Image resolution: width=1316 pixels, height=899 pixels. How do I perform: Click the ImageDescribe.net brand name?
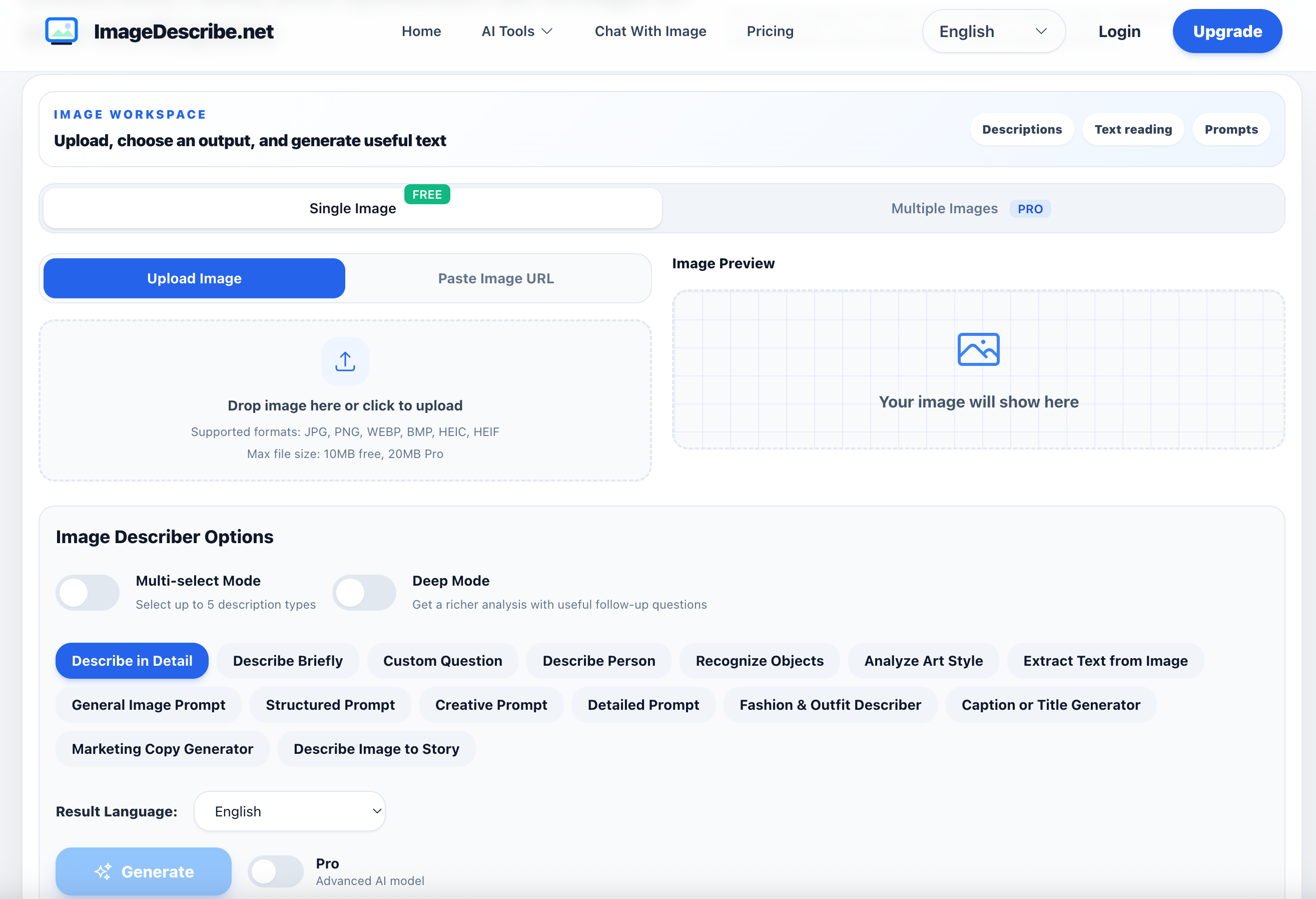(x=184, y=31)
